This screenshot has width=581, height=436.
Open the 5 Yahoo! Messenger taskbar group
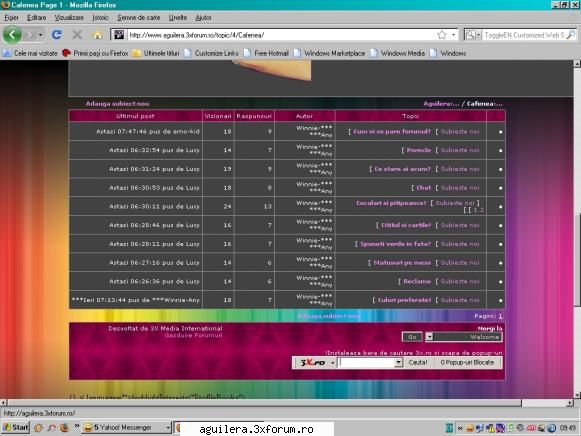point(127,428)
